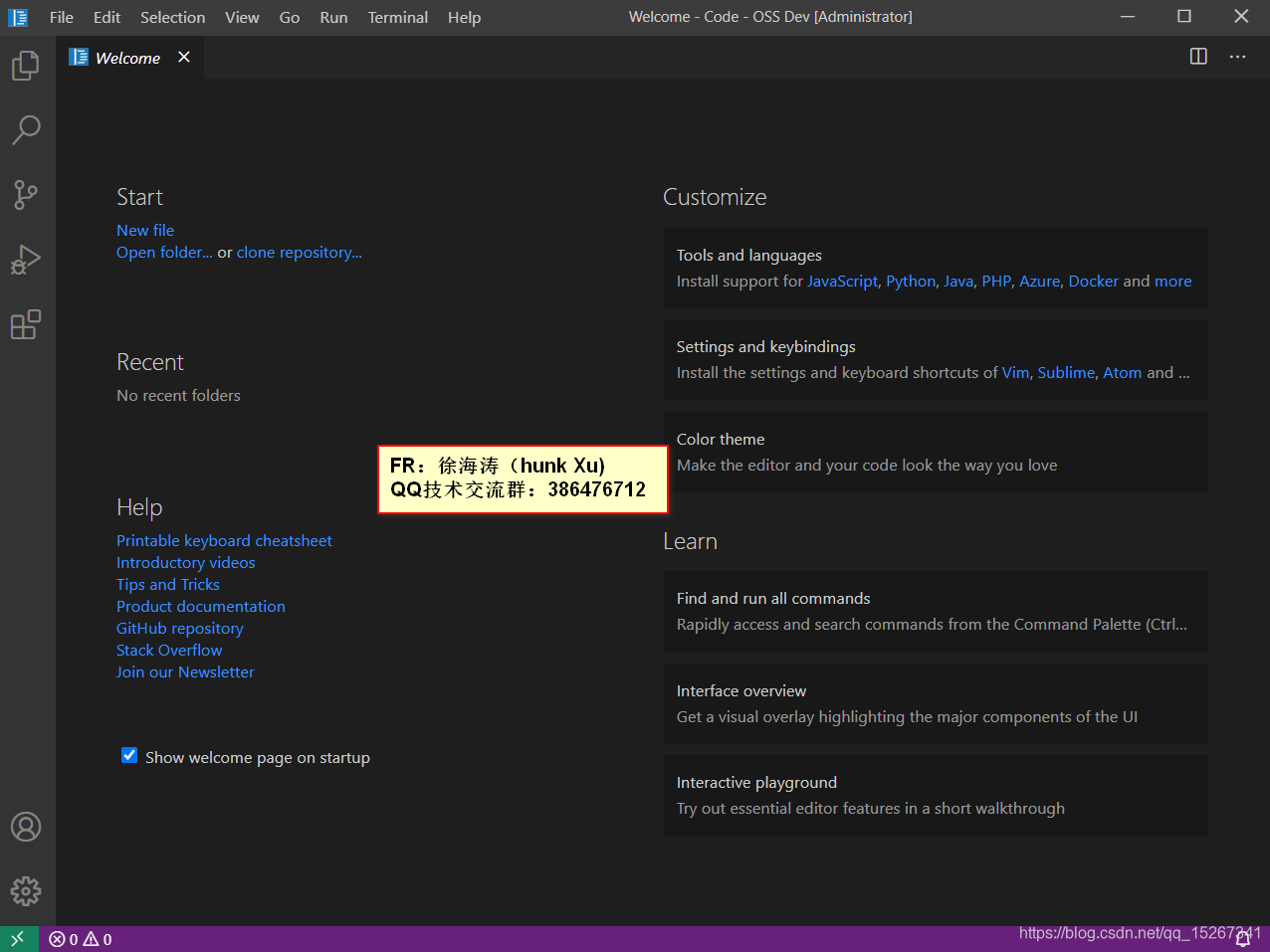The image size is (1270, 952).
Task: Open the Source Control view
Action: tap(26, 194)
